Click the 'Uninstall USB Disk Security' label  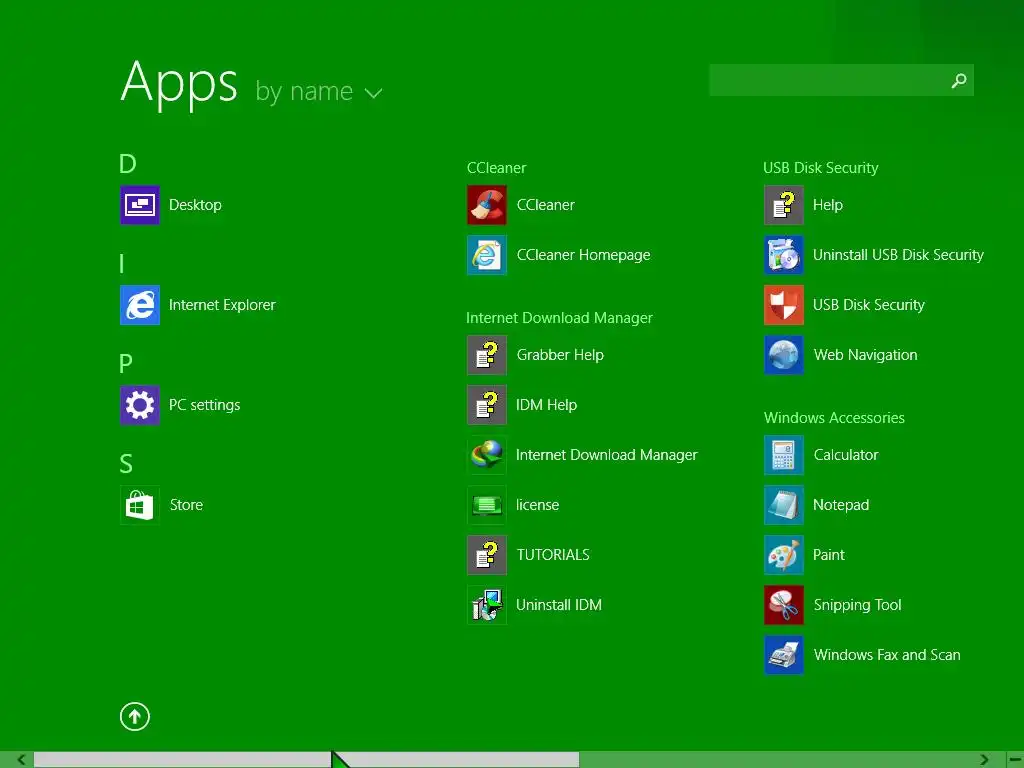(898, 255)
